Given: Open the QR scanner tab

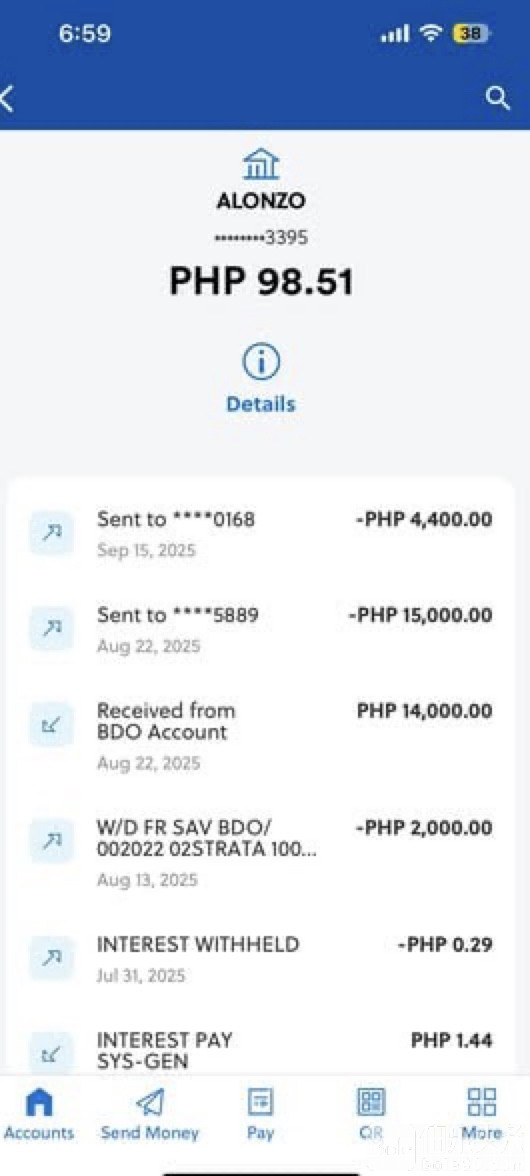Looking at the screenshot, I should 371,1114.
